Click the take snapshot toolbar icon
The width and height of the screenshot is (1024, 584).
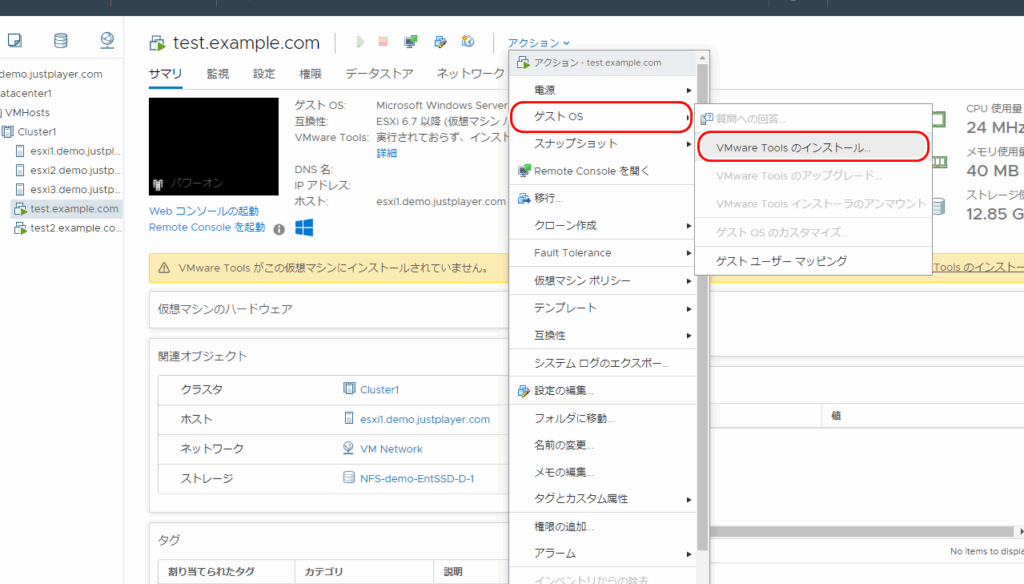point(467,42)
